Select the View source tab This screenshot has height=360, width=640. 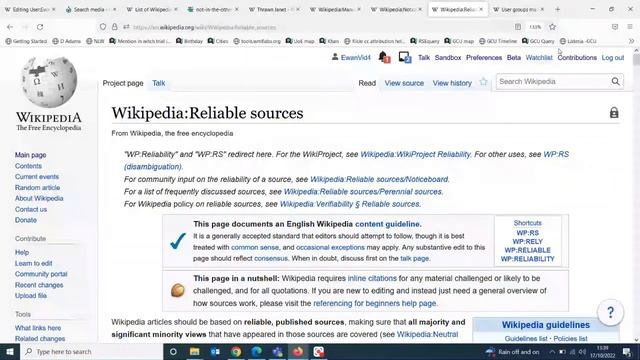coord(404,83)
